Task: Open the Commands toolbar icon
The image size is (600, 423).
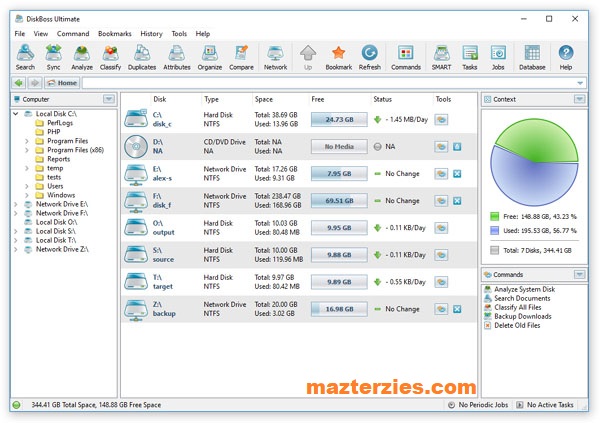Action: point(406,57)
